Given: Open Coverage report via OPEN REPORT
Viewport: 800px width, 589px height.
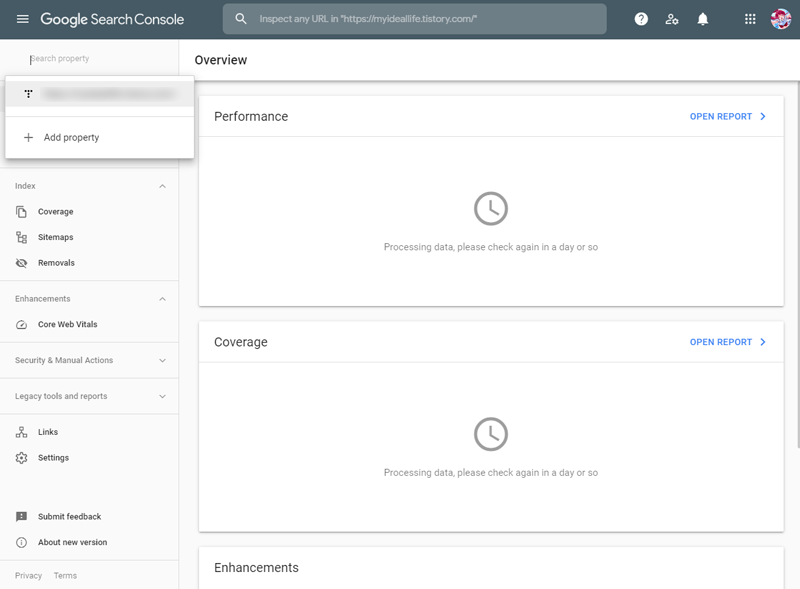Looking at the screenshot, I should (720, 342).
